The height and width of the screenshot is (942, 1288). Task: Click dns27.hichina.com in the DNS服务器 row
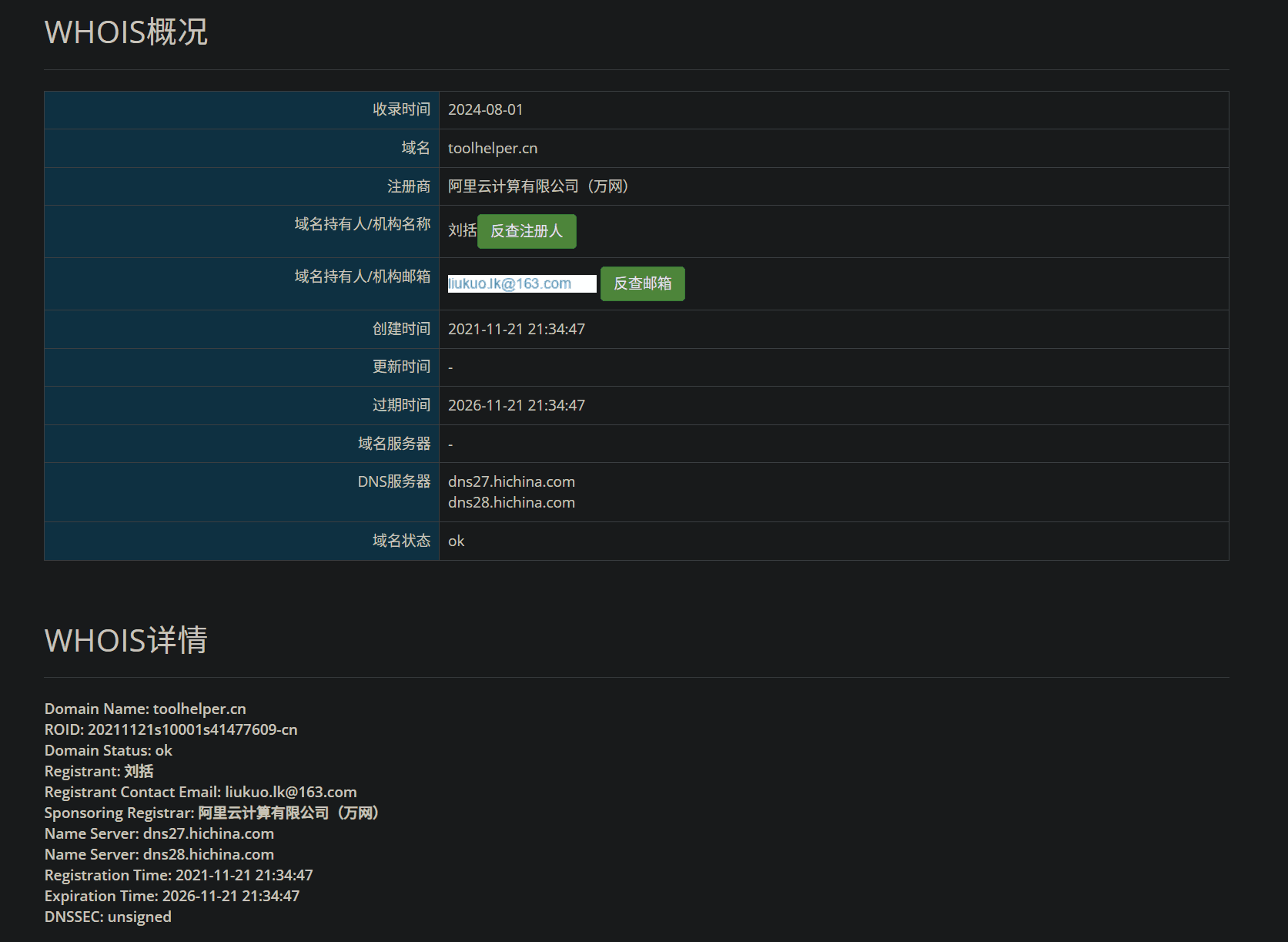click(x=511, y=481)
